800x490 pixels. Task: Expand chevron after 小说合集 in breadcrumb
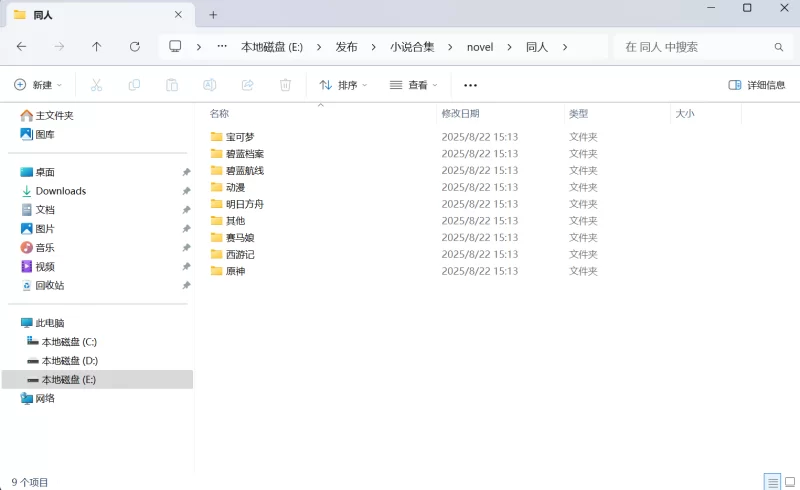[450, 47]
